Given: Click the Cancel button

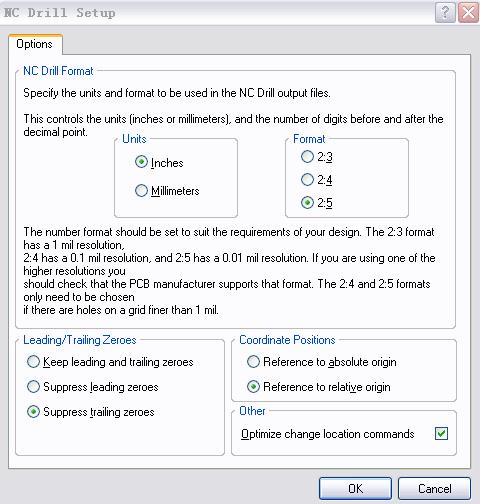Looking at the screenshot, I should (435, 489).
